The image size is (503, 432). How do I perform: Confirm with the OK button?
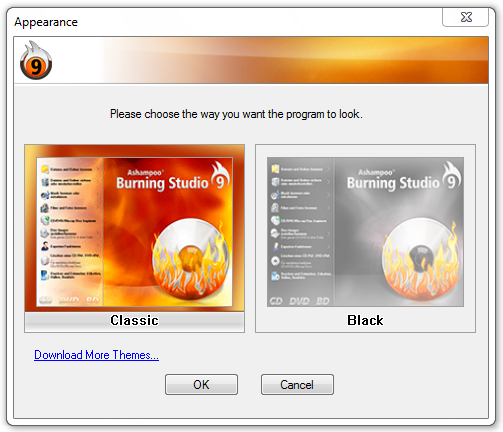click(x=201, y=385)
